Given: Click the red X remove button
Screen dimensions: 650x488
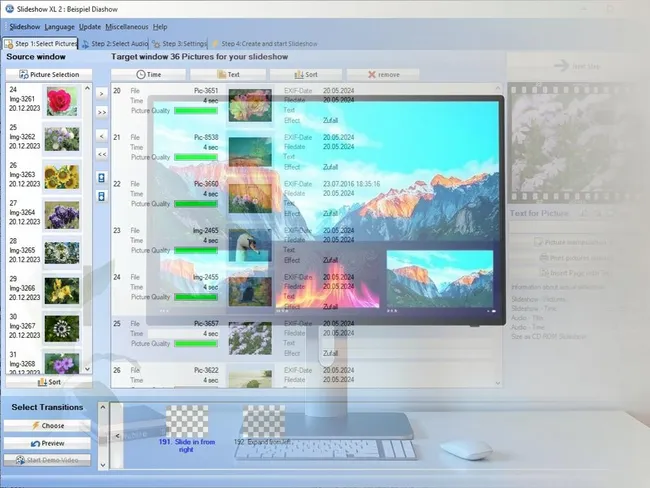Looking at the screenshot, I should 383,75.
